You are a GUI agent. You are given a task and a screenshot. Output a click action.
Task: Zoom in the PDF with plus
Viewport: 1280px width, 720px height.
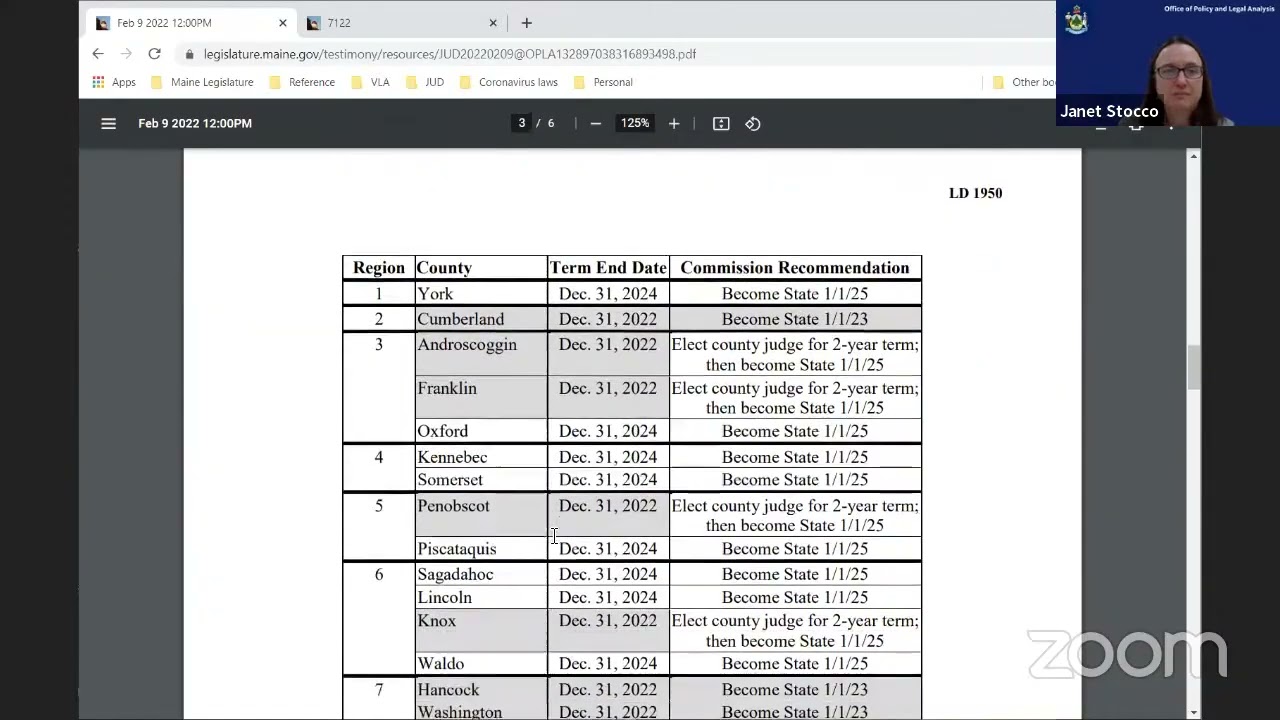[674, 123]
